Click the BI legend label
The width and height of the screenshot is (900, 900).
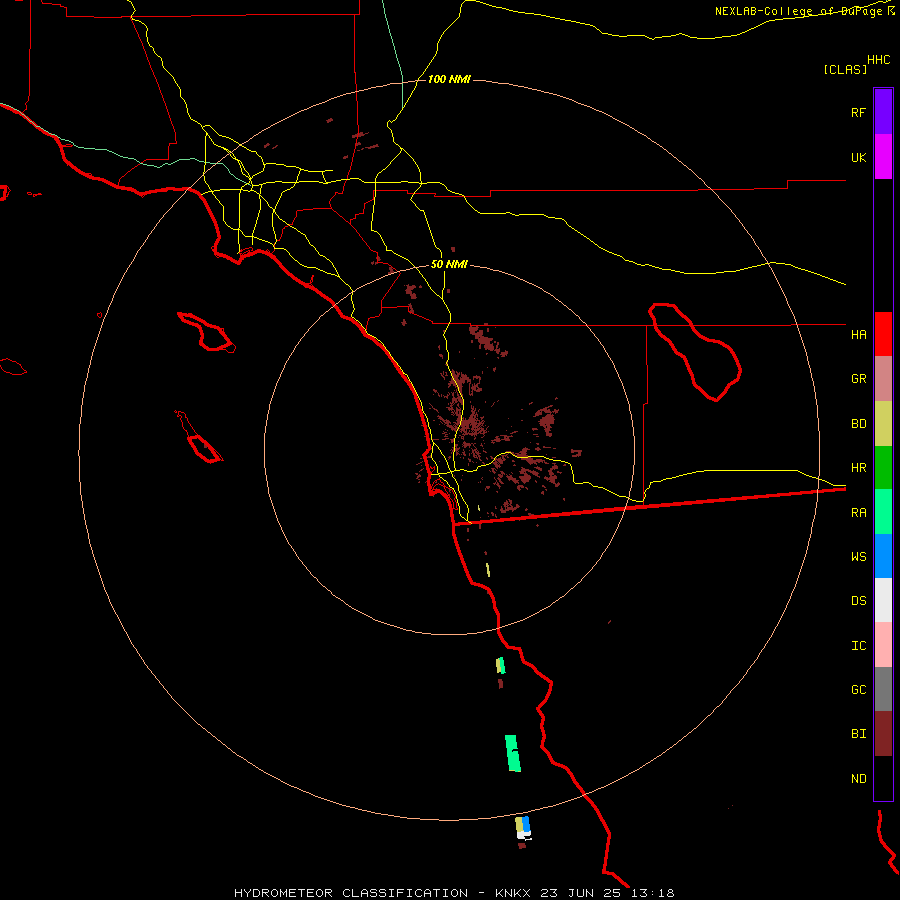(x=858, y=734)
